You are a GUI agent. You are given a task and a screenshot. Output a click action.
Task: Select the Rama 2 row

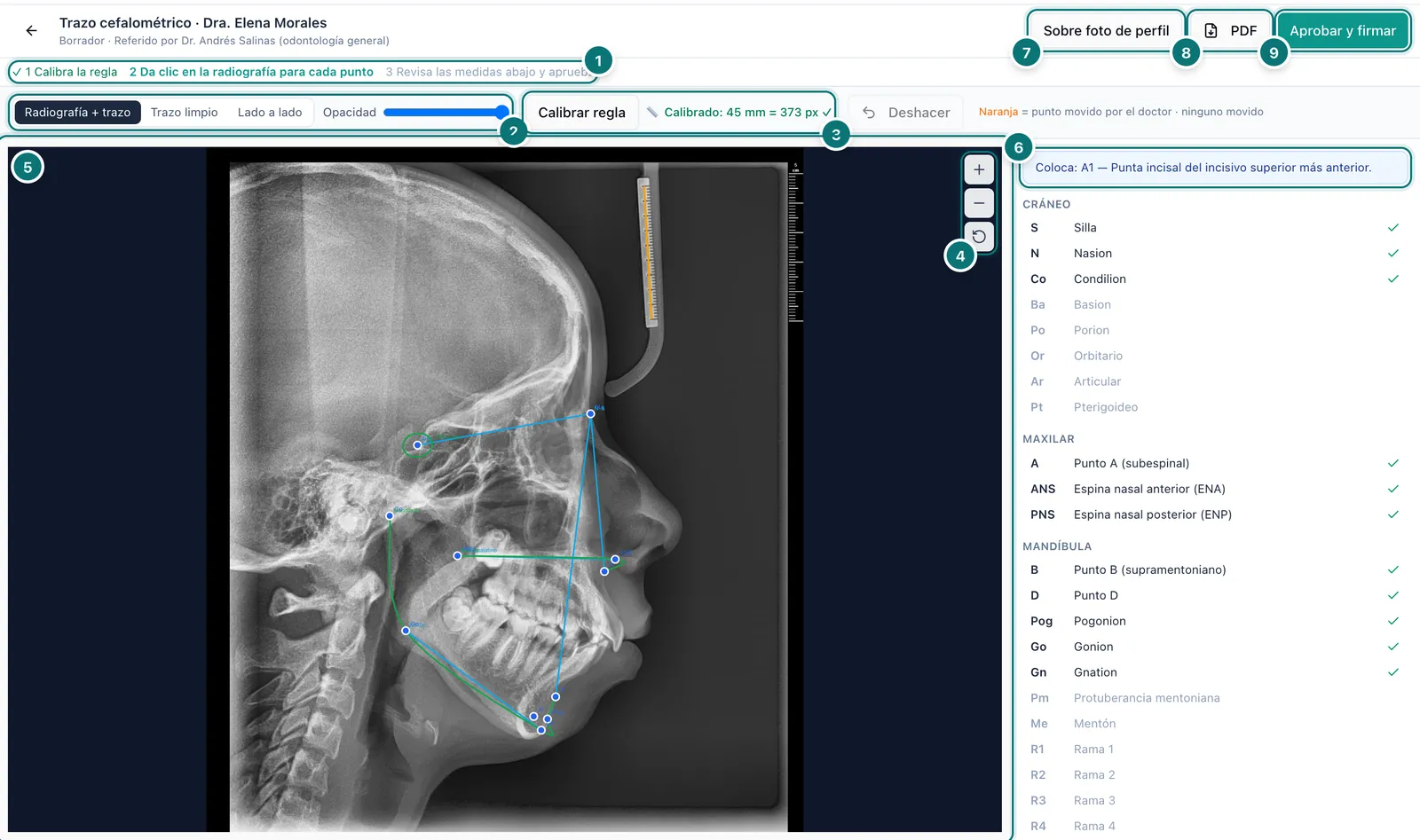click(x=1214, y=776)
